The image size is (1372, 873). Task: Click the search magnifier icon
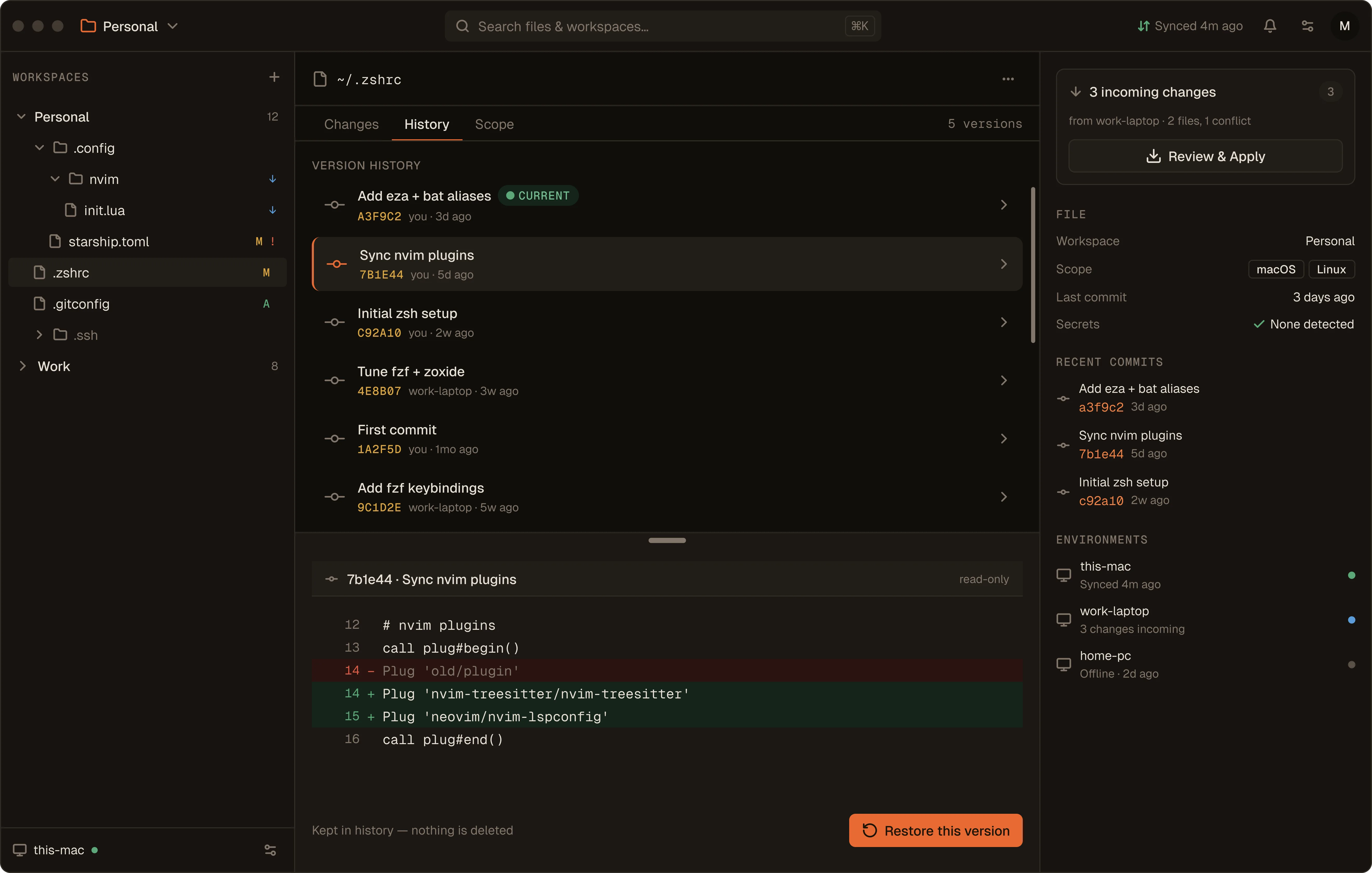click(463, 26)
